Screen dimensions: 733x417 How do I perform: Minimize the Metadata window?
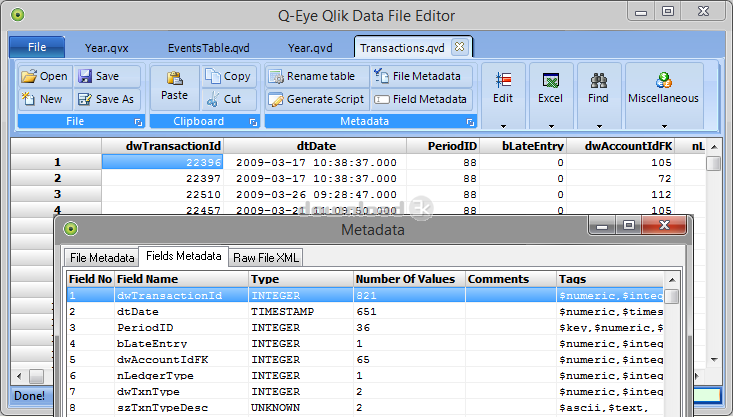tap(602, 225)
